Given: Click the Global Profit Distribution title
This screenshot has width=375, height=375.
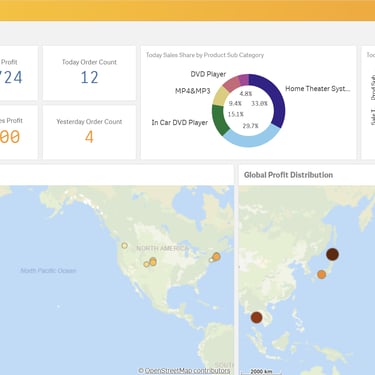Looking at the screenshot, I should click(288, 175).
